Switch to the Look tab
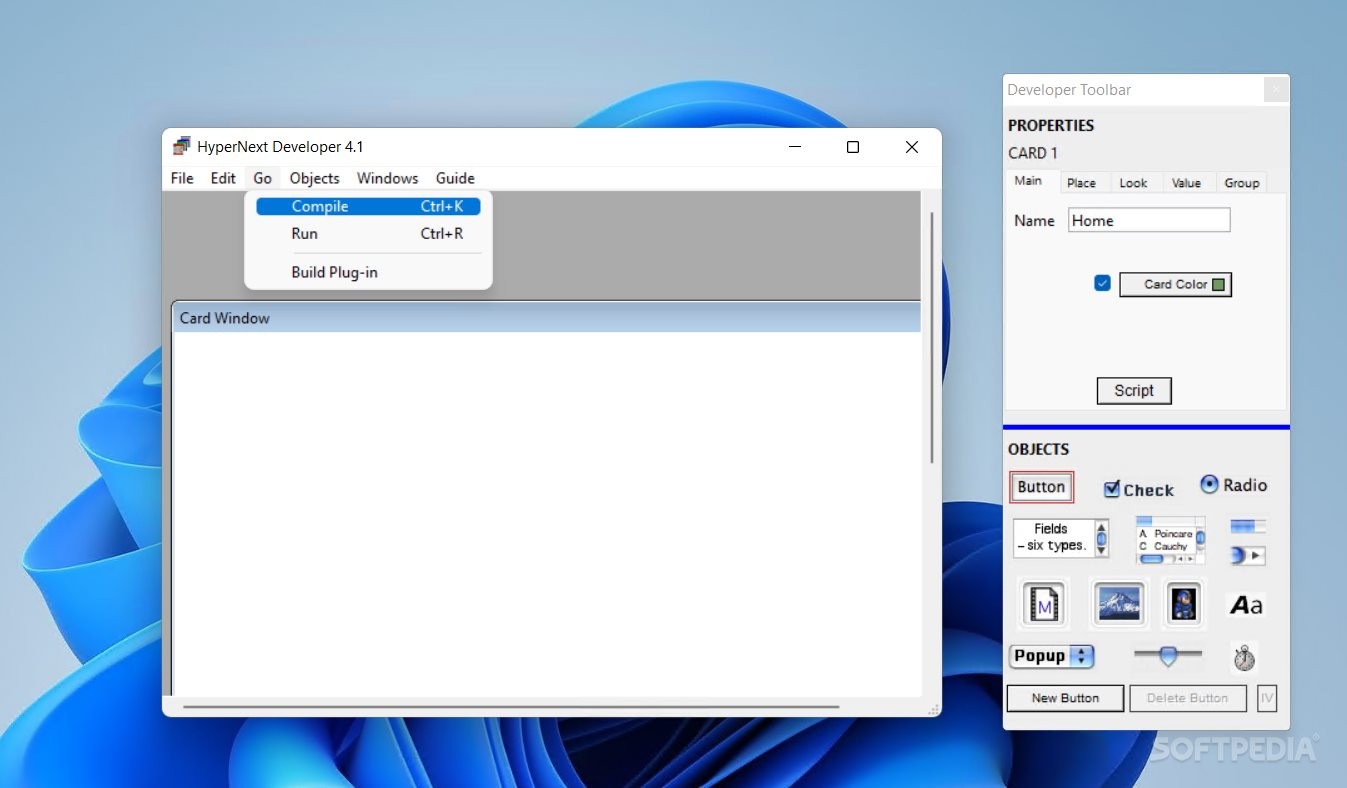The width and height of the screenshot is (1347, 788). [1133, 183]
